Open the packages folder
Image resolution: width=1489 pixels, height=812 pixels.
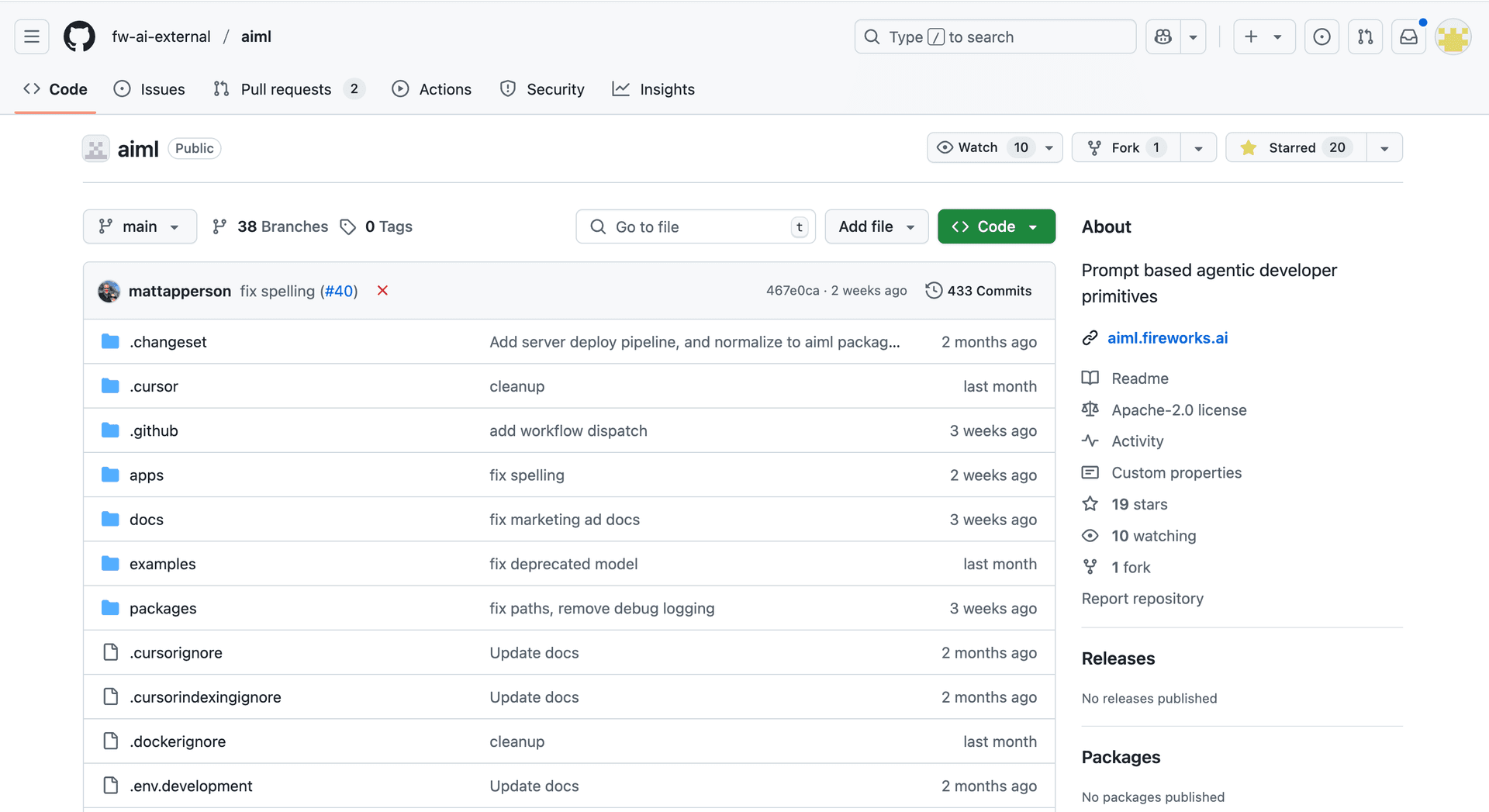tap(163, 609)
